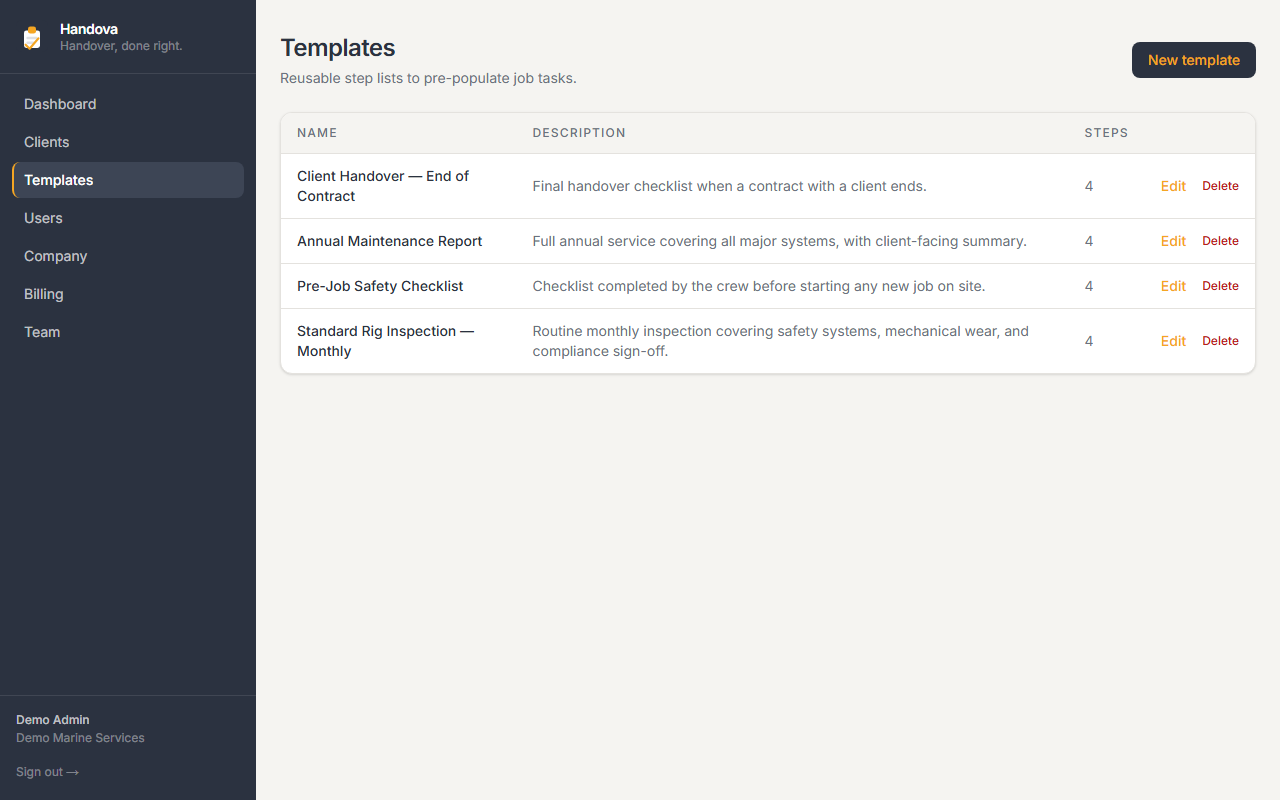Edit the Pre-Job Safety Checklist template
1280x800 pixels.
[1173, 286]
